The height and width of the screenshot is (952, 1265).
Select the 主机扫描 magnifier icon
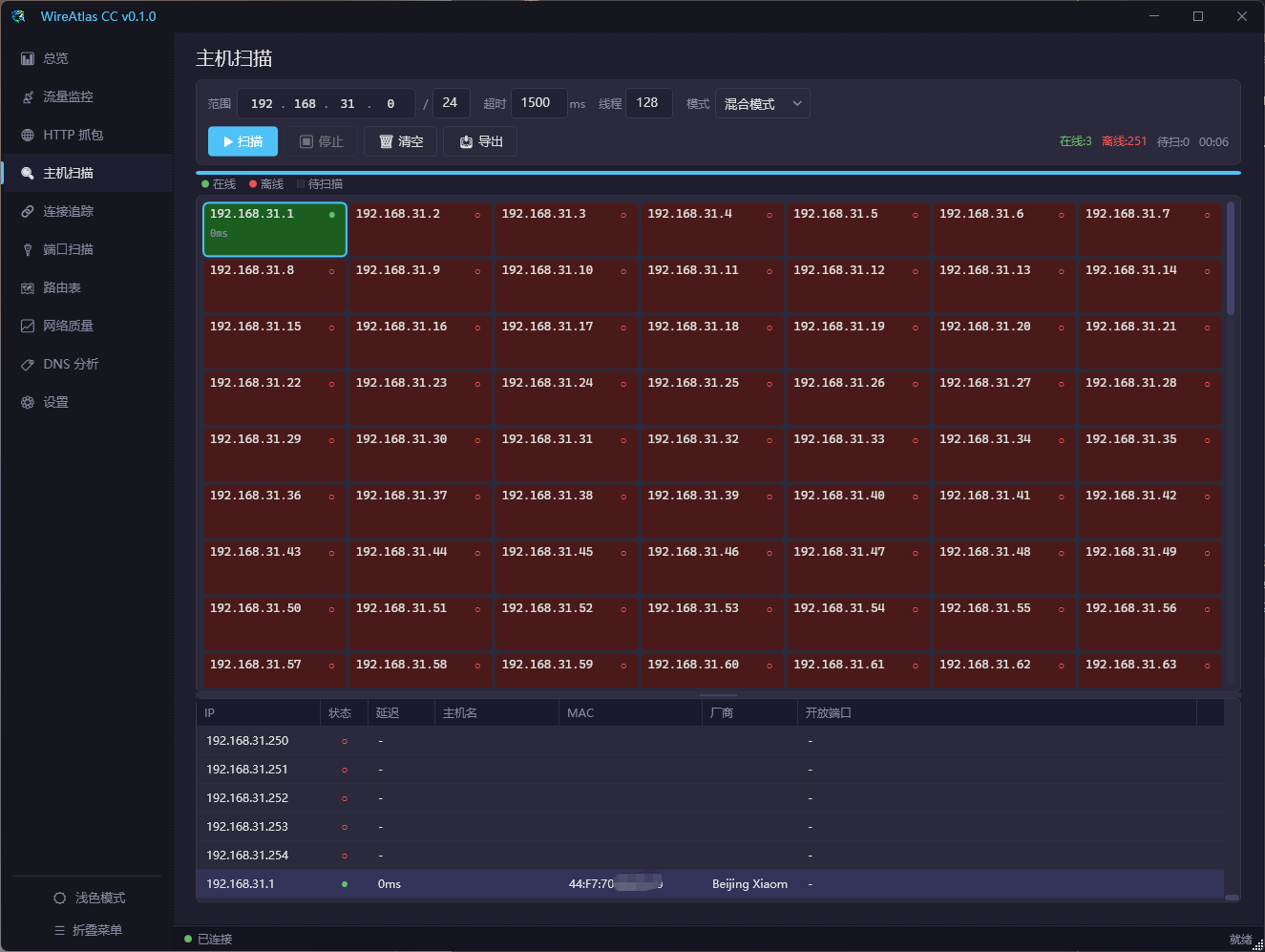28,173
